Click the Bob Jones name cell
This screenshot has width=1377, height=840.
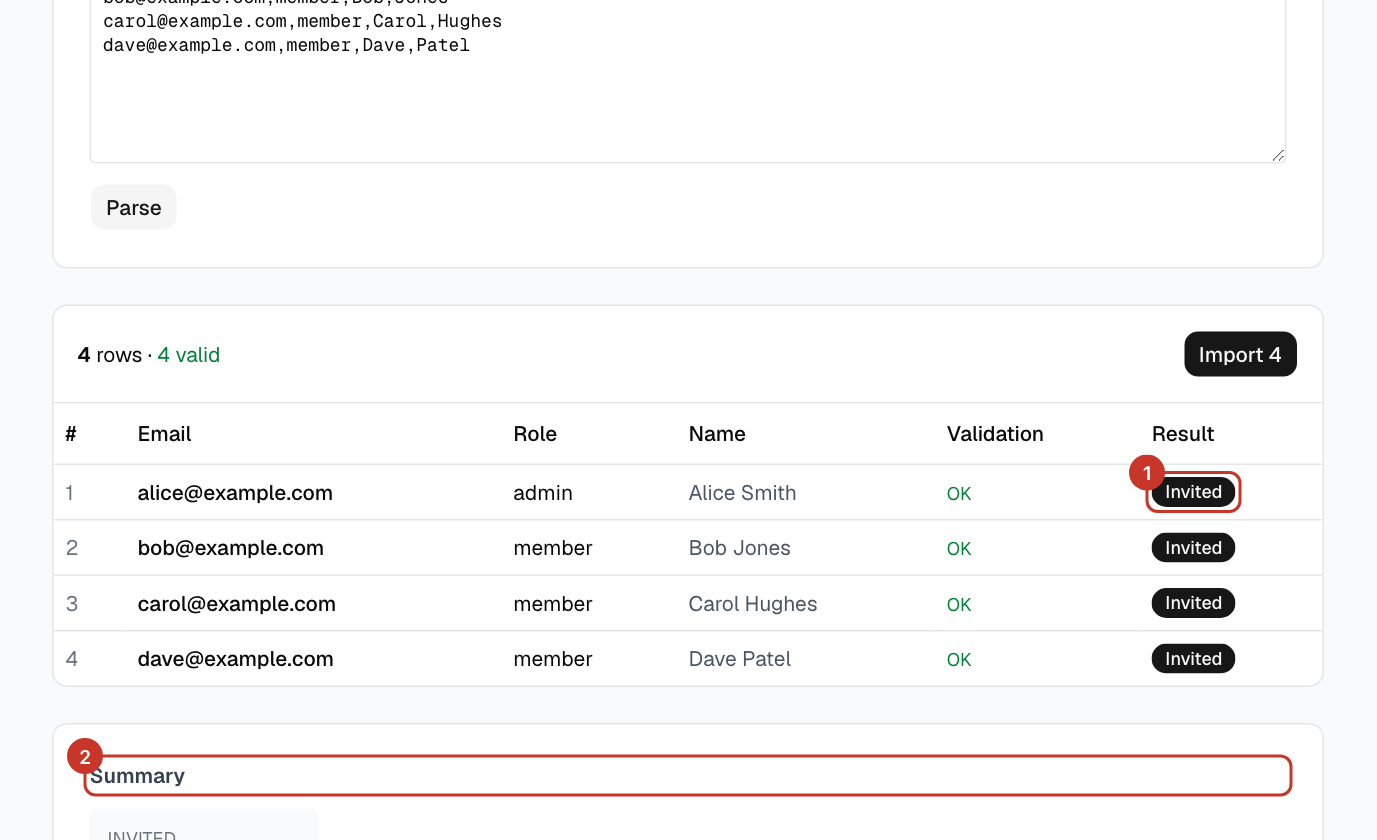739,548
